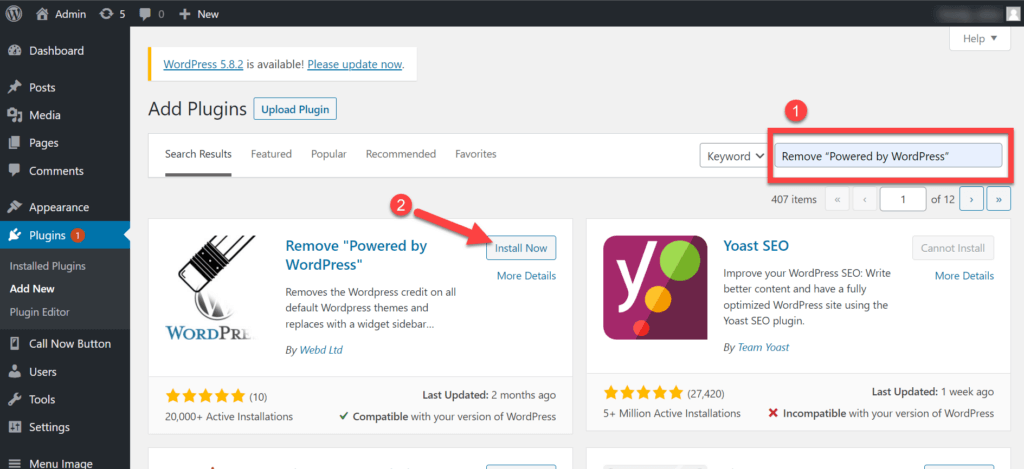This screenshot has width=1024, height=469.
Task: Open the Team Yoast author link
Action: 763,347
